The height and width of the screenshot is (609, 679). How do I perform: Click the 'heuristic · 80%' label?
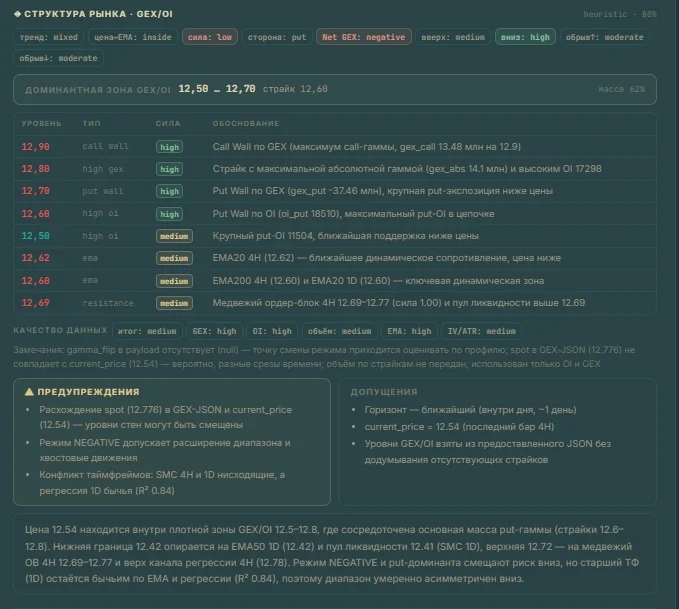pos(620,14)
